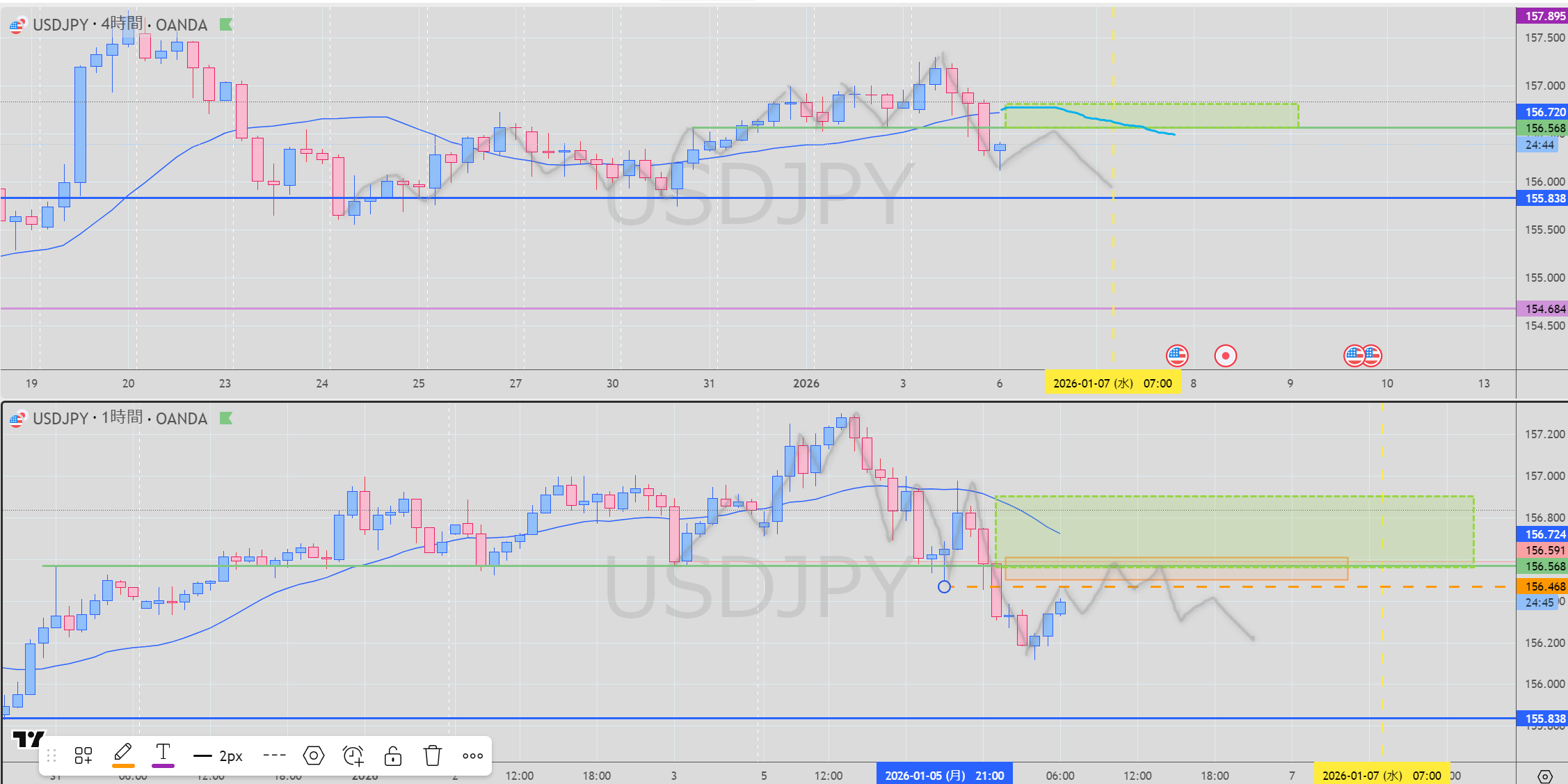The height and width of the screenshot is (784, 1568).
Task: Click the pencil line color tool
Action: pos(123,754)
